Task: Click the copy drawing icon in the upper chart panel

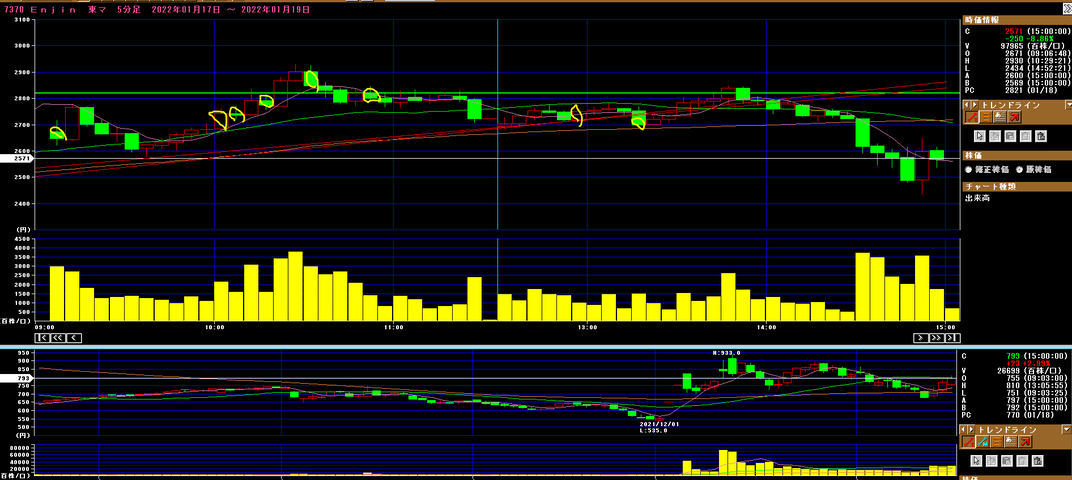Action: [x=995, y=136]
